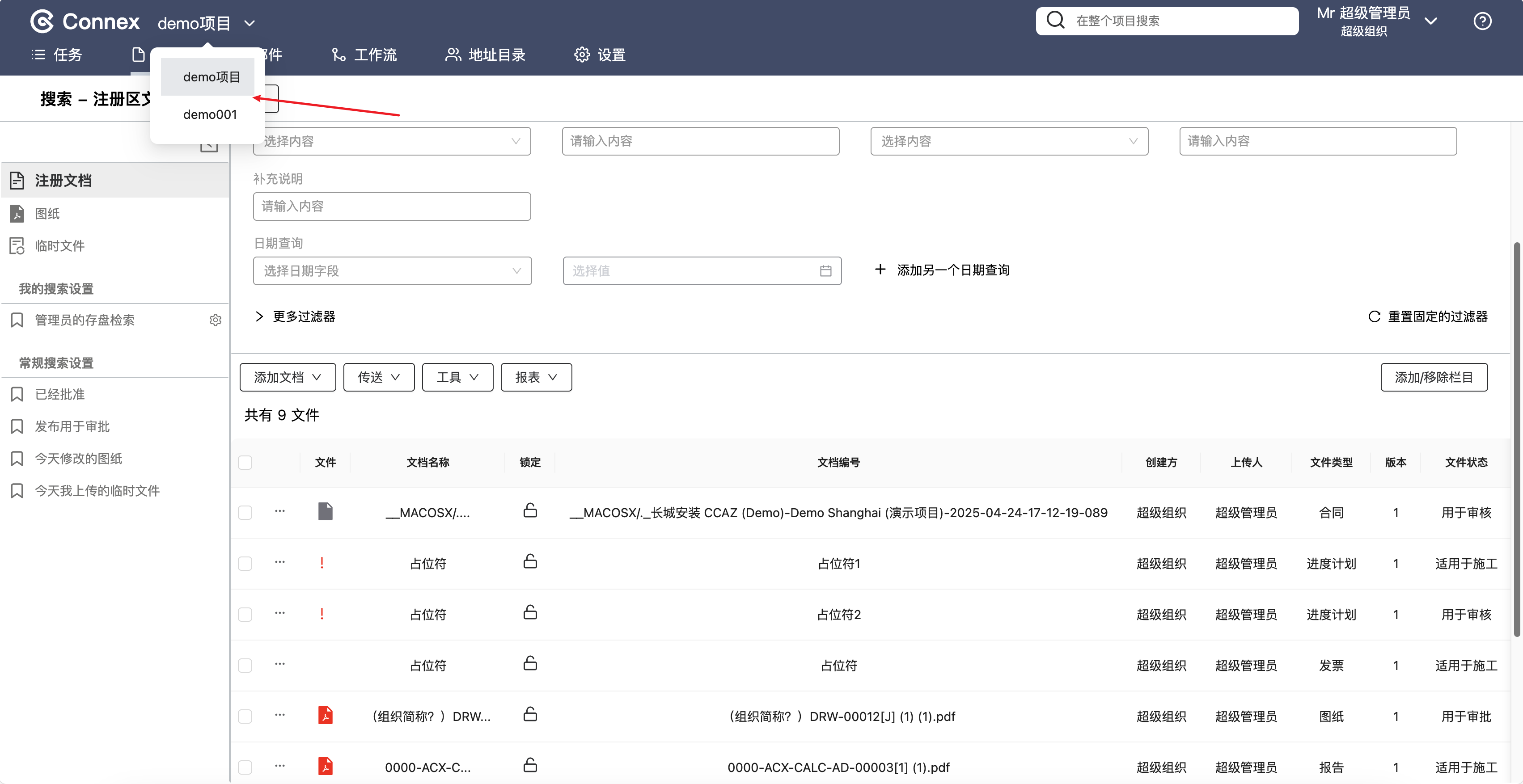Screen dimensions: 1523x784
Task: Select demo001 from the project menu
Action: pos(210,114)
